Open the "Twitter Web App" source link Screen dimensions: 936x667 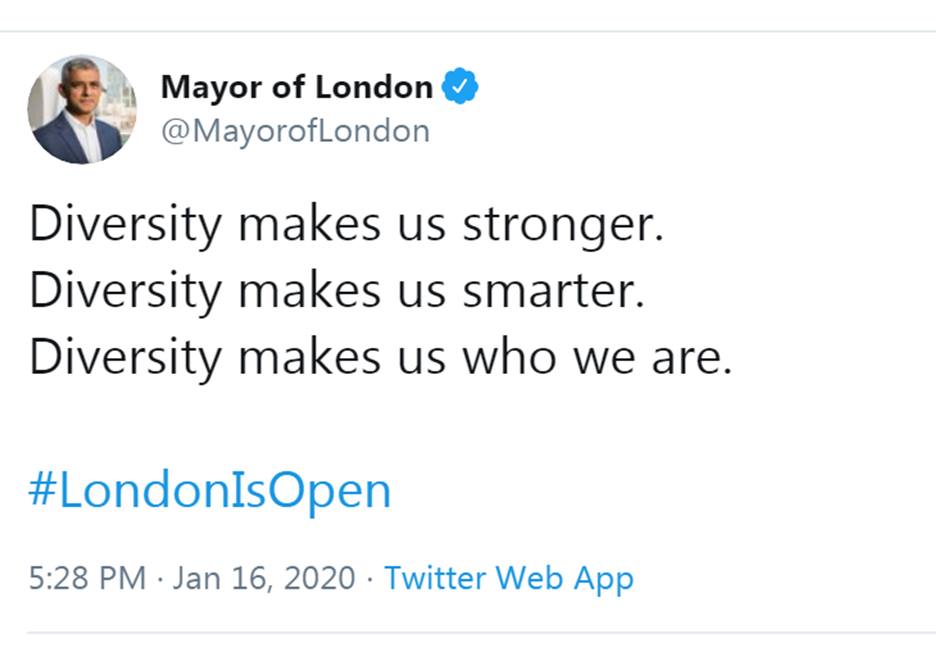(508, 578)
